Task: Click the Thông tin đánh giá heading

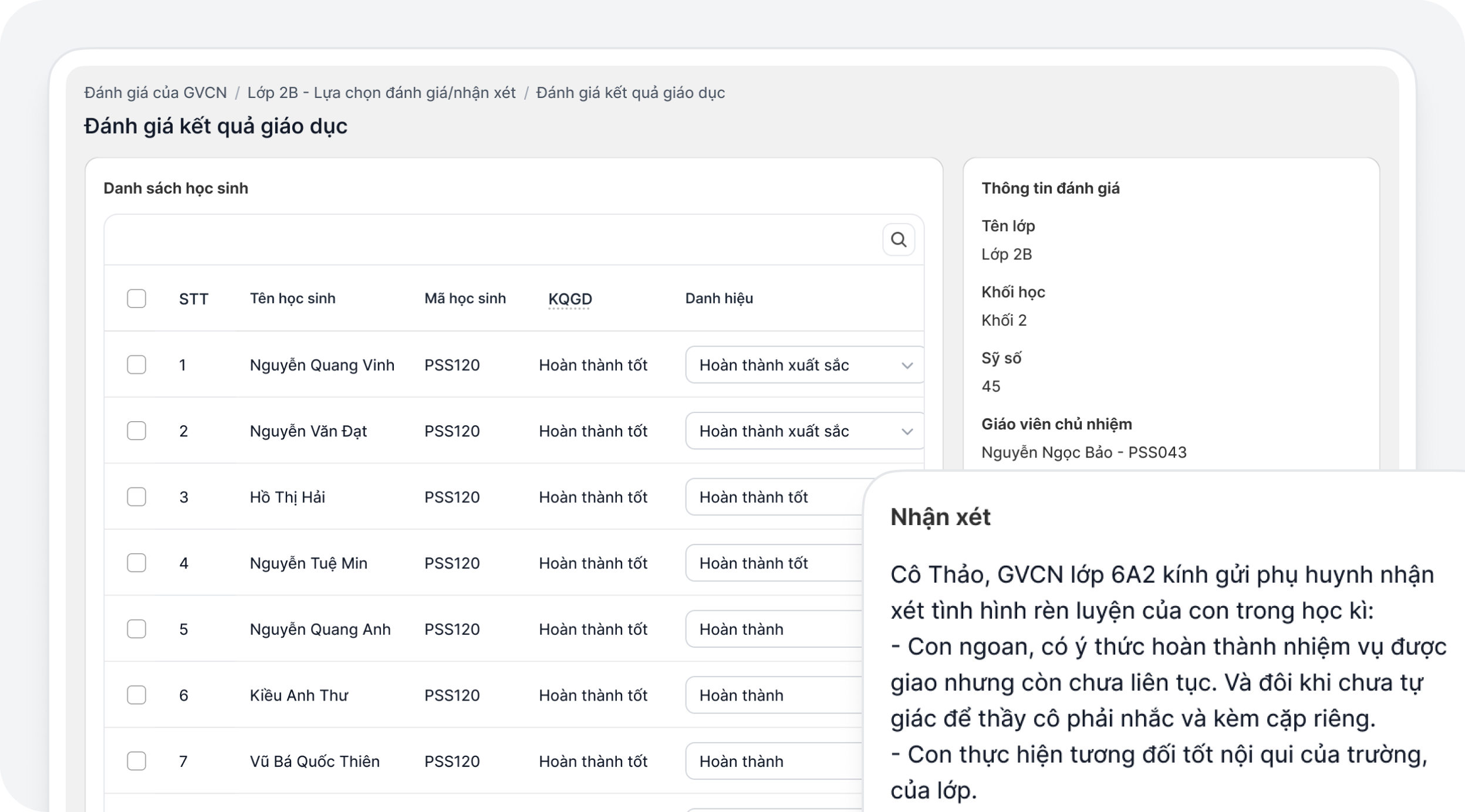Action: (1051, 188)
